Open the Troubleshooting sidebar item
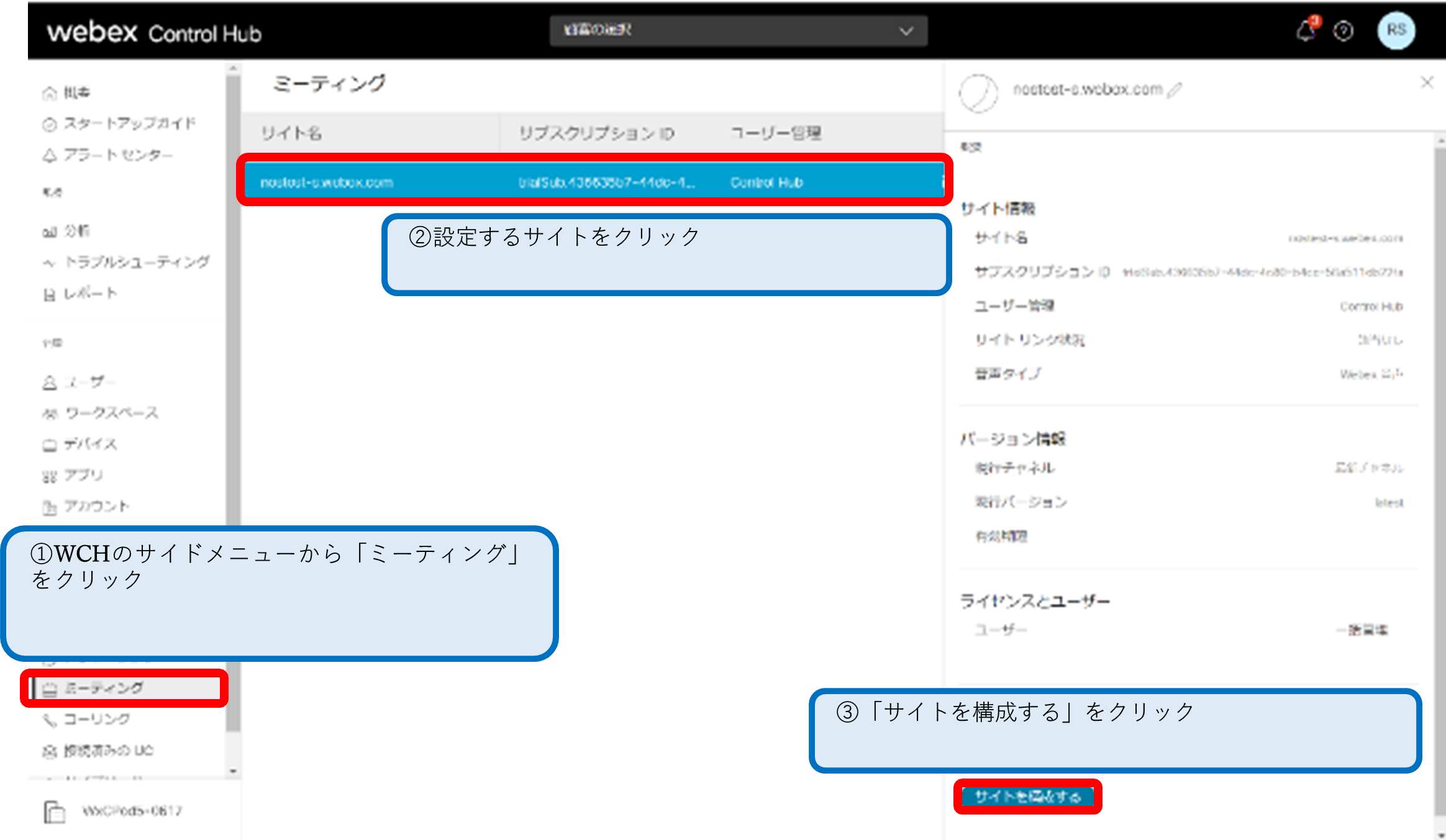This screenshot has width=1446, height=840. 125,262
